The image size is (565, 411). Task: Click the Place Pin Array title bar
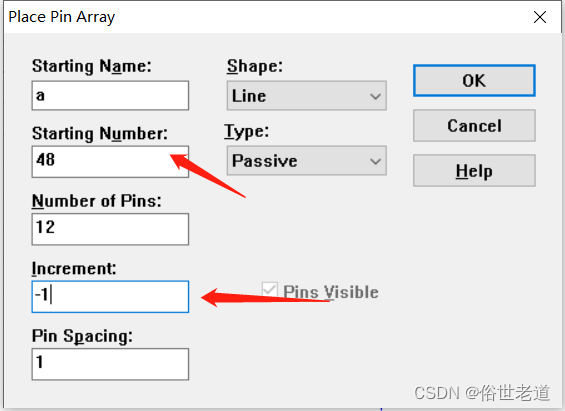click(x=267, y=17)
